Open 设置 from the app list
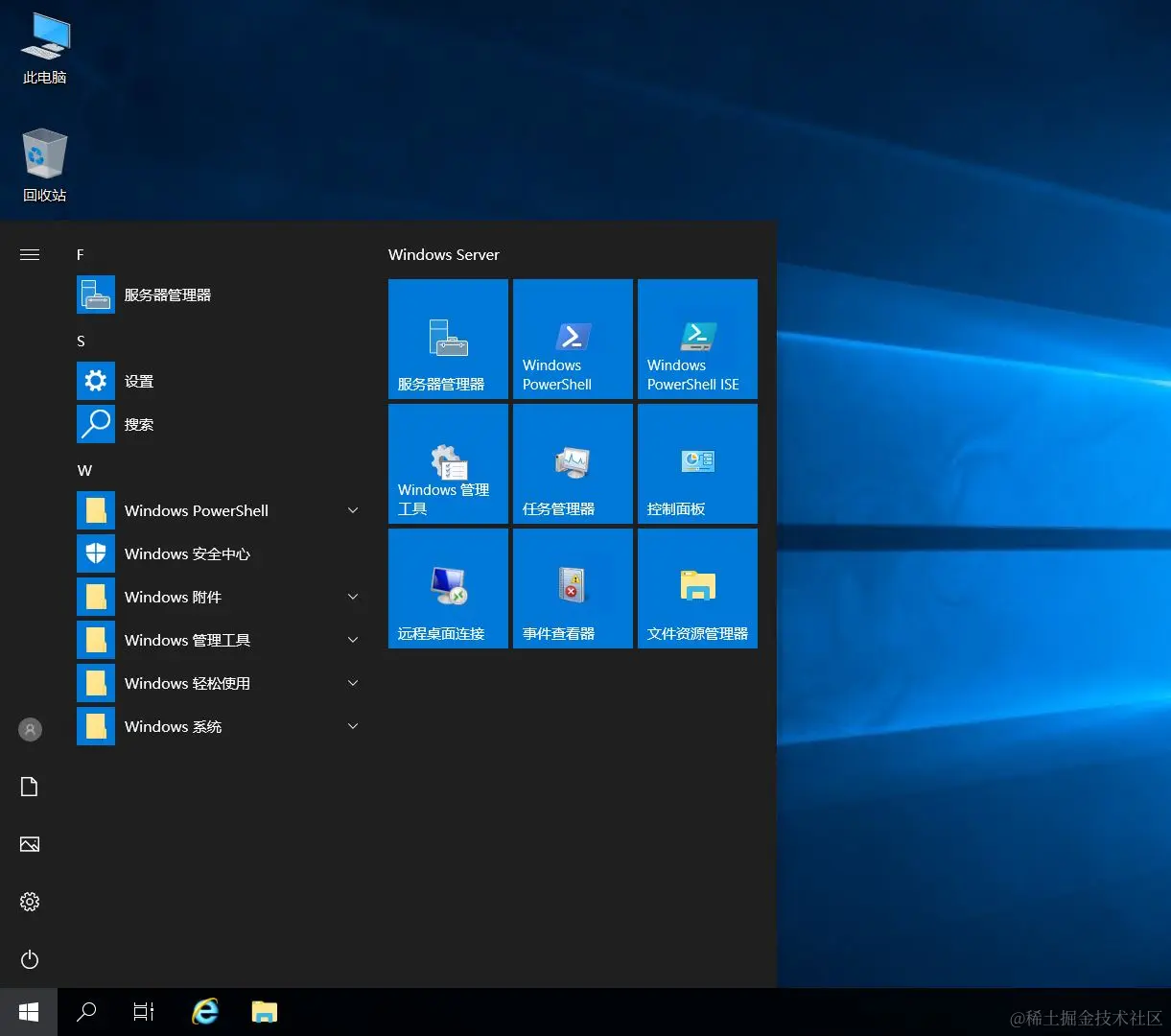The image size is (1171, 1036). coord(221,382)
